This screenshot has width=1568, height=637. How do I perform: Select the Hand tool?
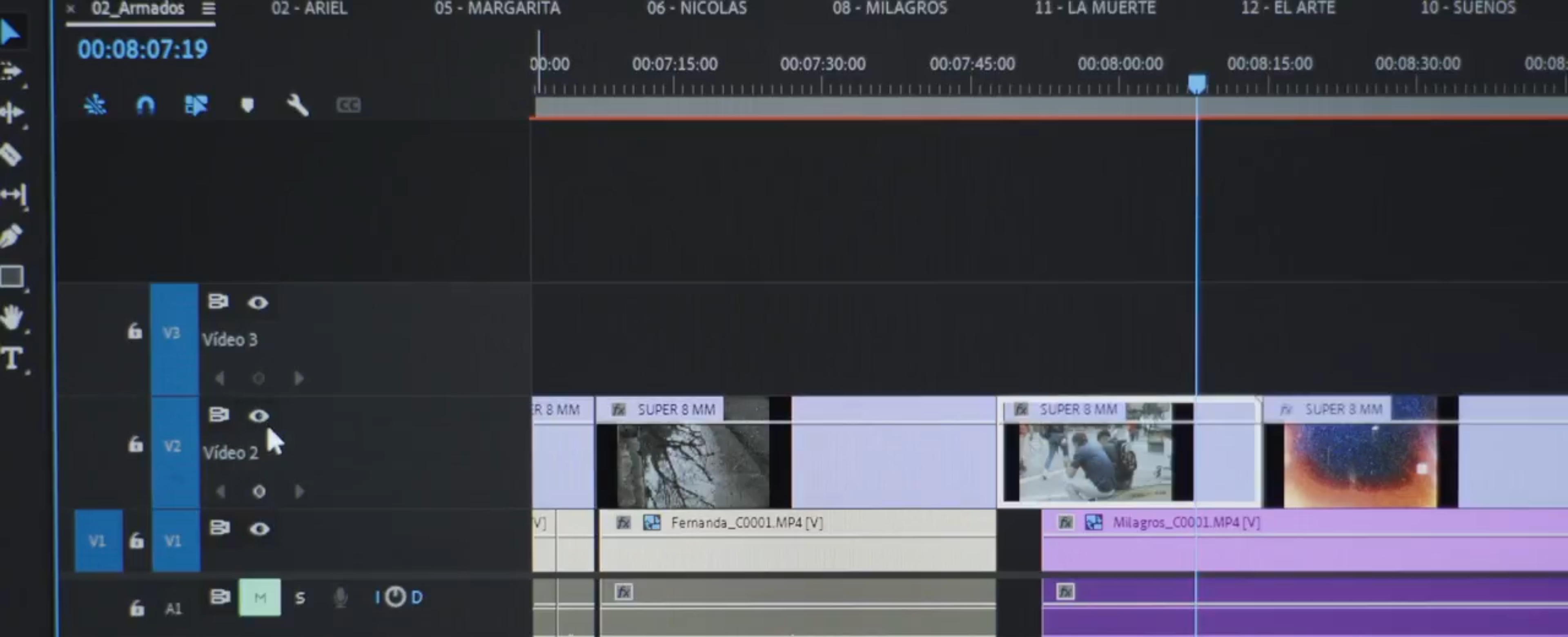pos(11,317)
